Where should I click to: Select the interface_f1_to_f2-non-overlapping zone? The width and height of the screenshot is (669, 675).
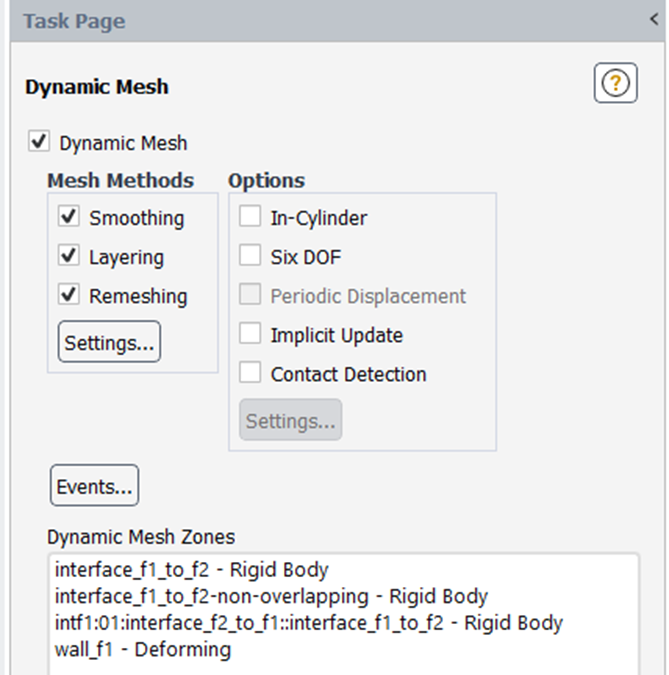[271, 597]
